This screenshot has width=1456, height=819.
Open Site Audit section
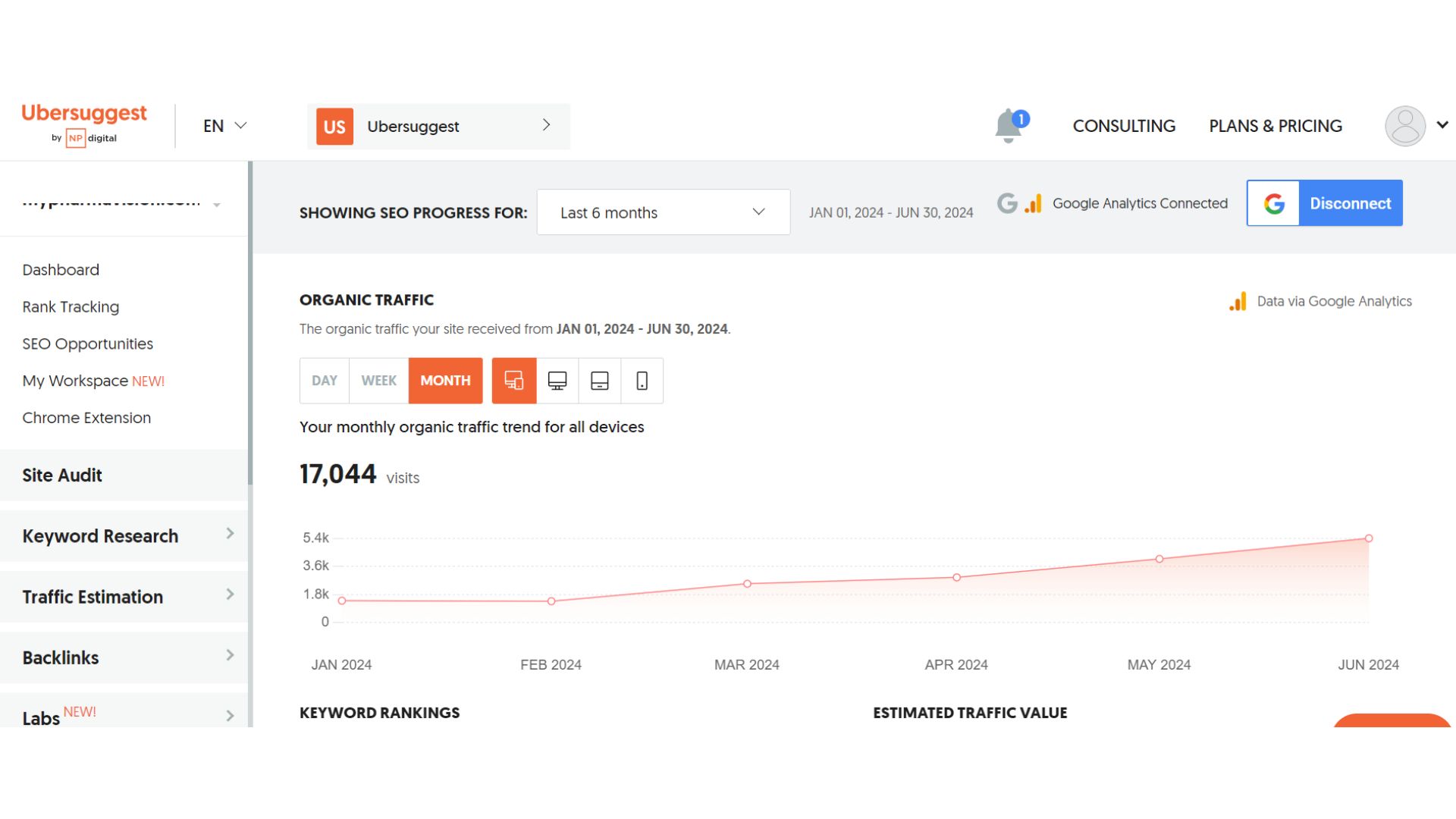62,475
